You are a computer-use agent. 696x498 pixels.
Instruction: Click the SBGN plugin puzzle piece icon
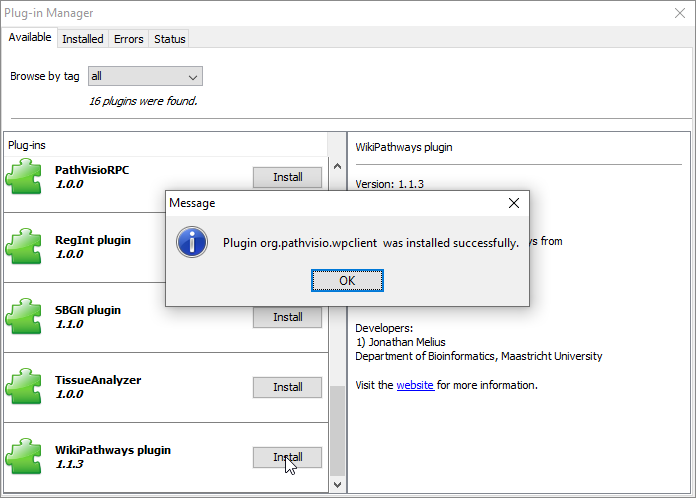(x=24, y=316)
